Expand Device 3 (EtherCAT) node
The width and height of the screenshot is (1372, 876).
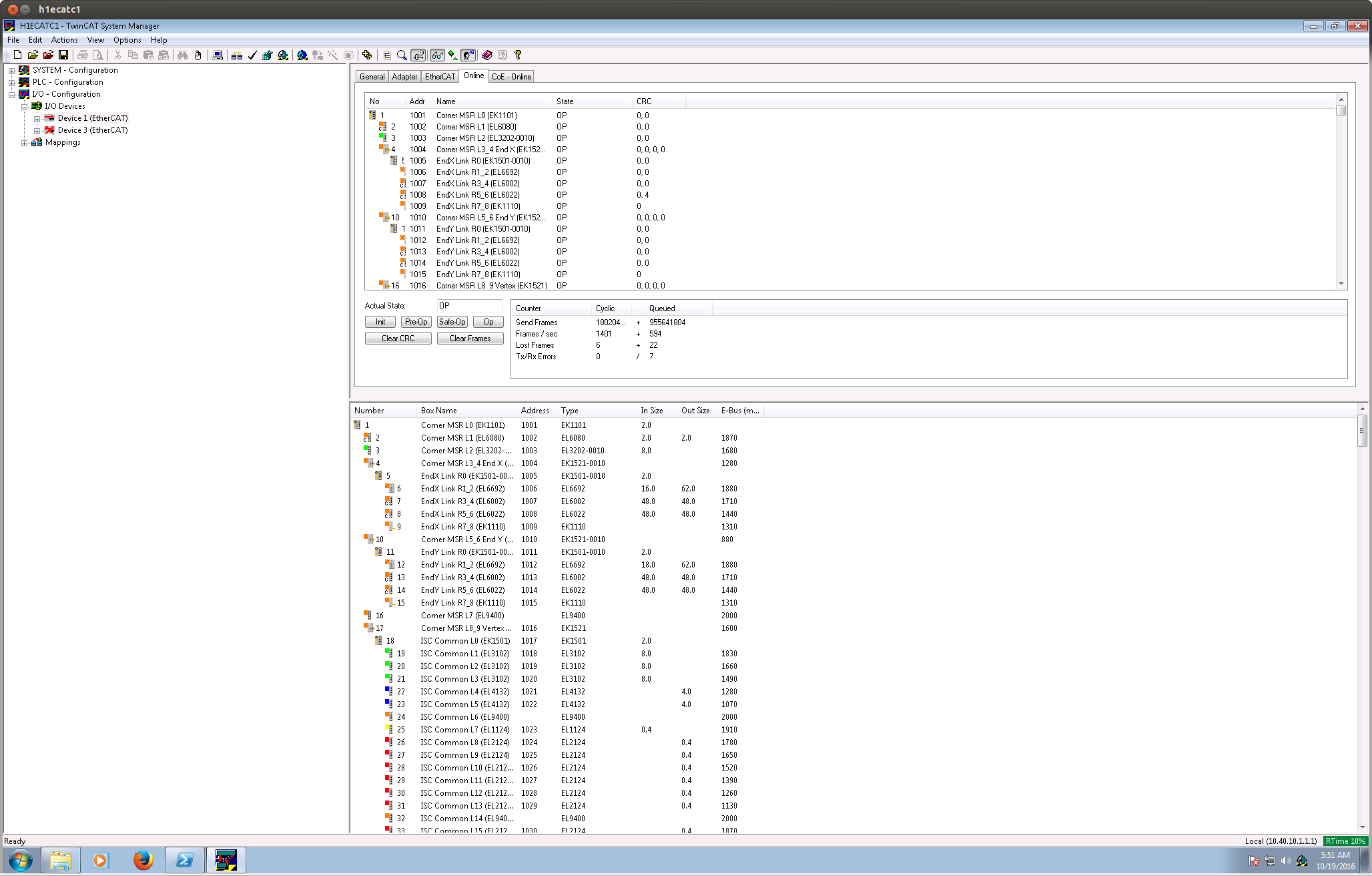[37, 130]
